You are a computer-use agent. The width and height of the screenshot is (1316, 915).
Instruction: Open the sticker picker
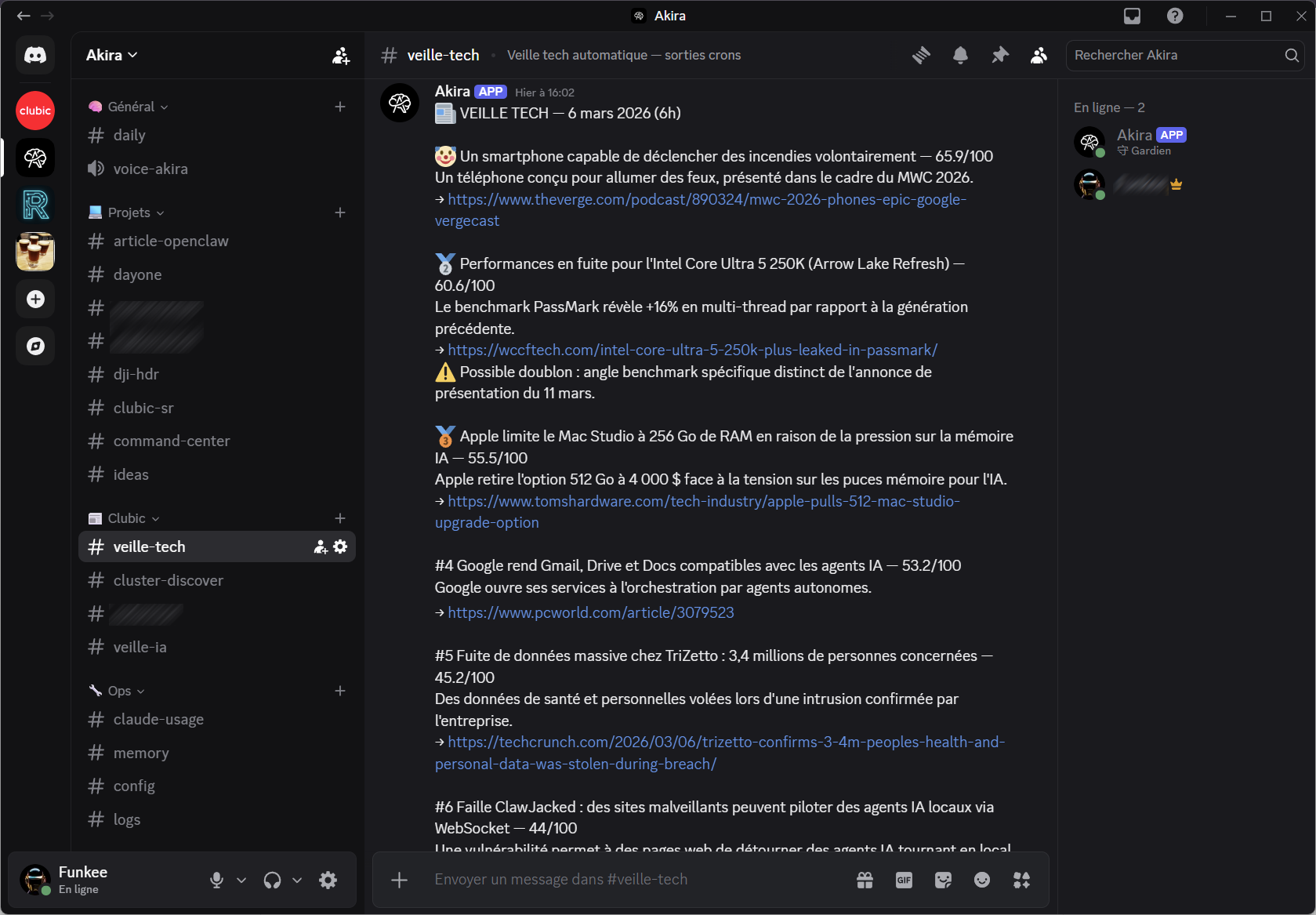943,880
